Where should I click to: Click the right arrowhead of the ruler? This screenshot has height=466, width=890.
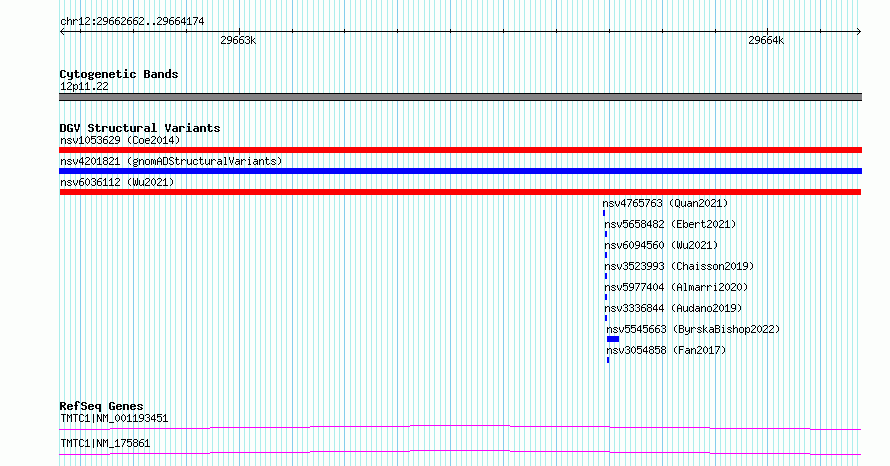(859, 32)
